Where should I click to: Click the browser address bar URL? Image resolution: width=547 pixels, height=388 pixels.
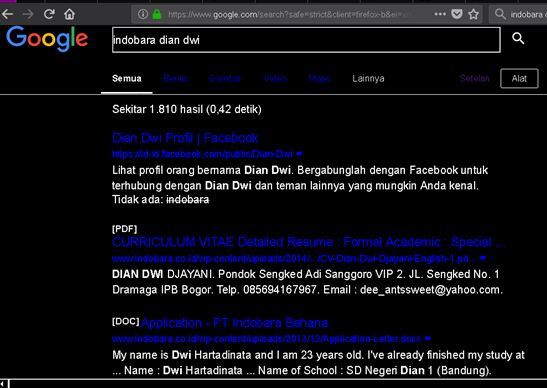pyautogui.click(x=290, y=14)
